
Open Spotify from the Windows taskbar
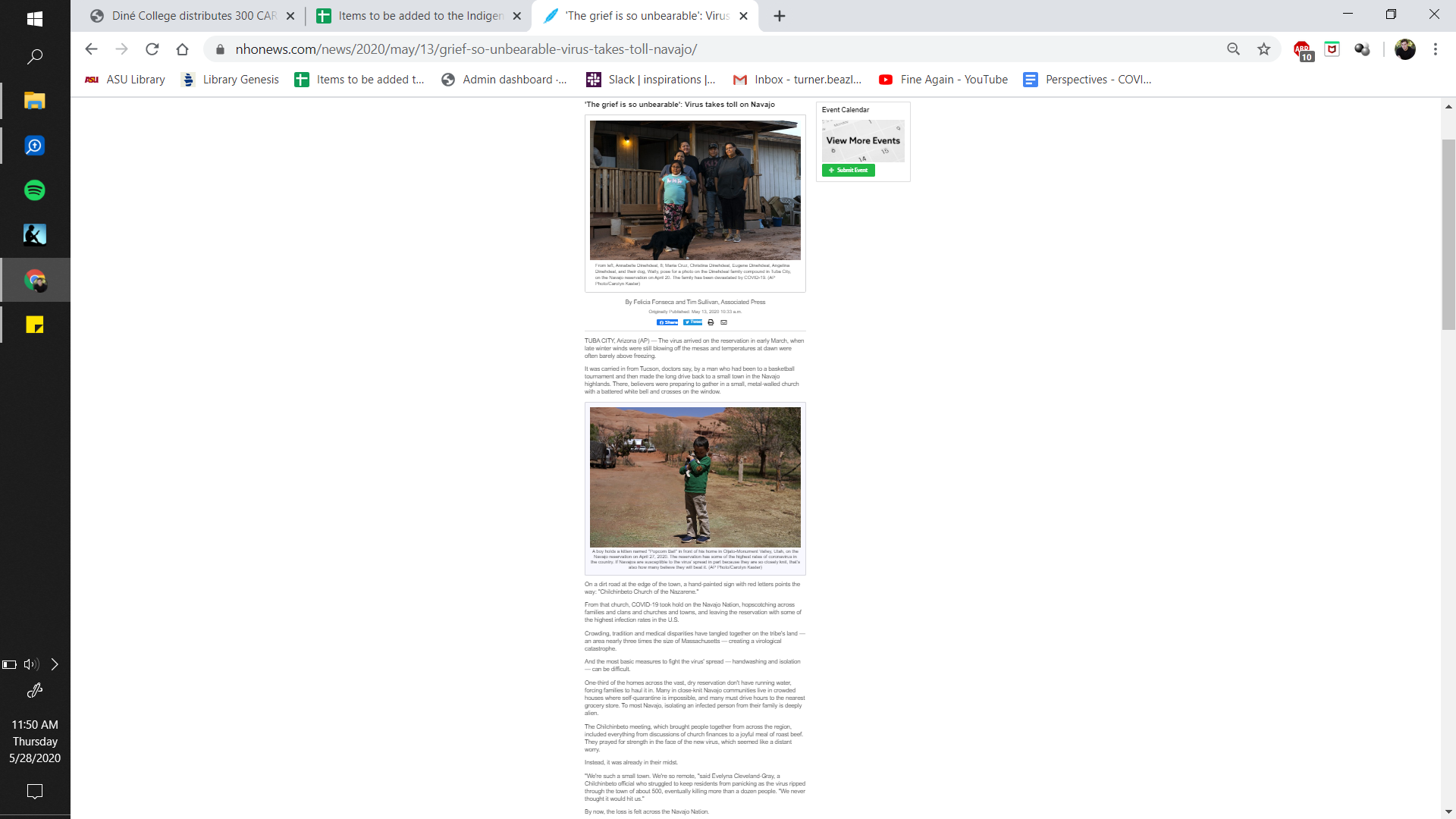click(35, 190)
